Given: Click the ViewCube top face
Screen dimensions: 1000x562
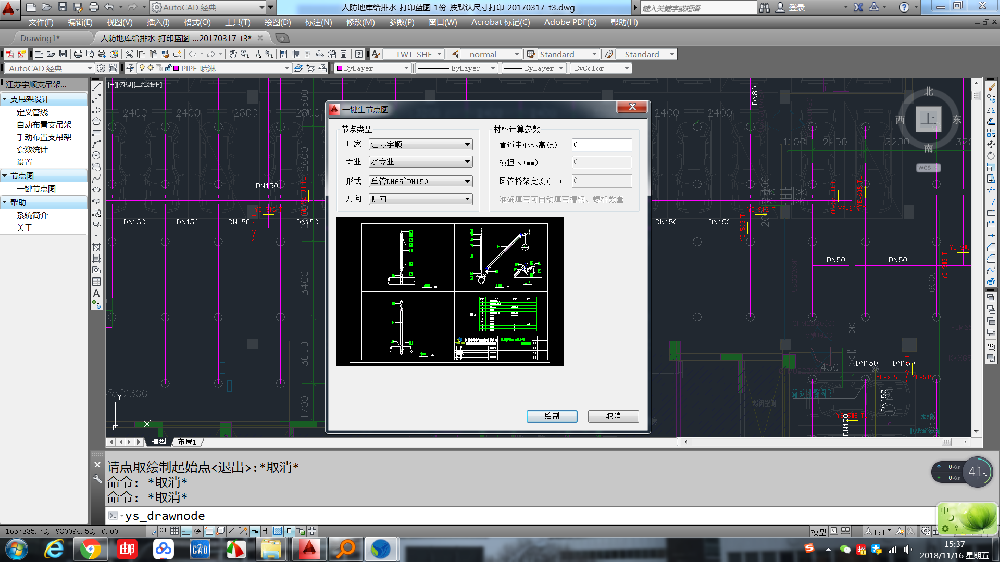Looking at the screenshot, I should point(929,118).
